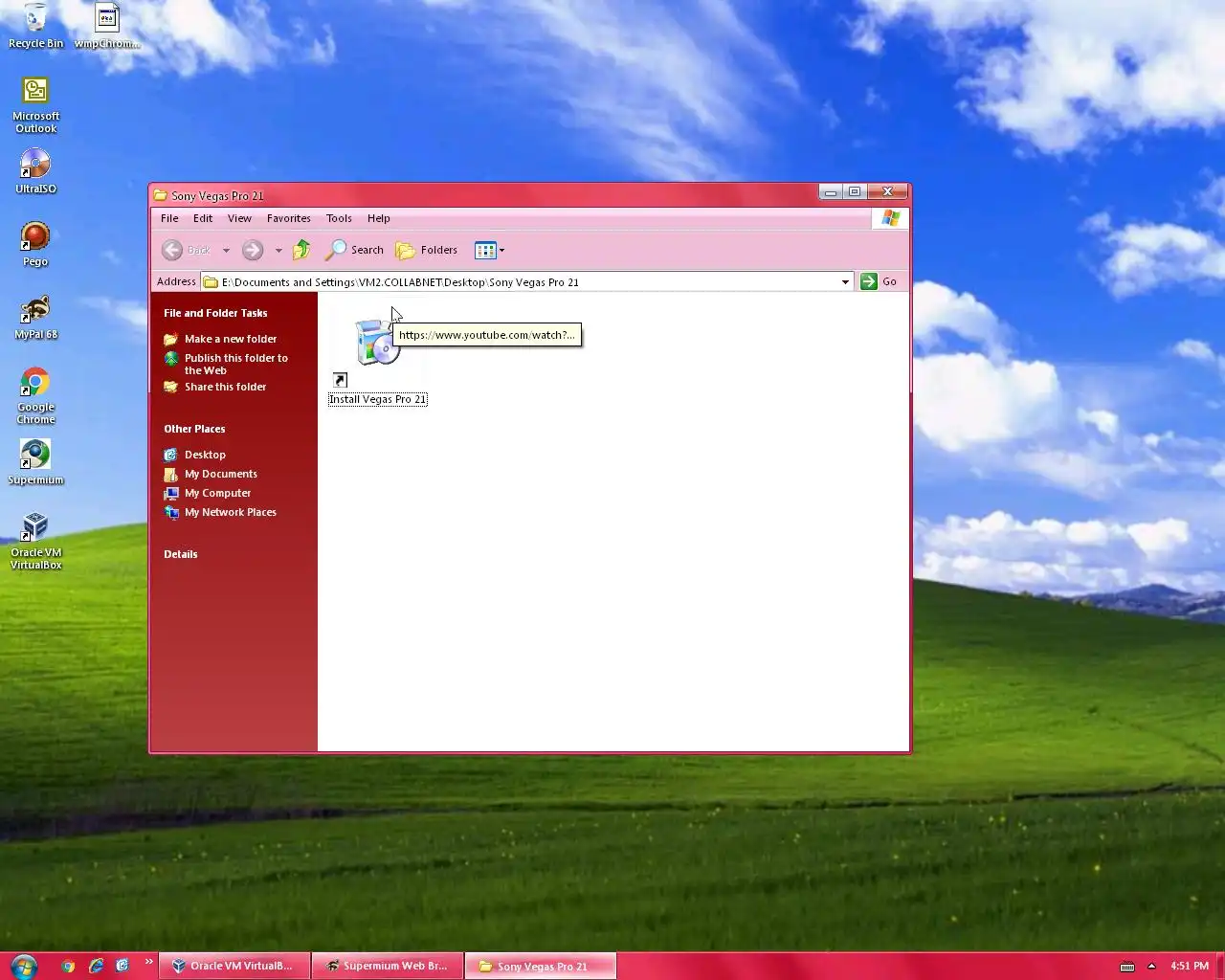Open the Favorites menu

pyautogui.click(x=289, y=218)
